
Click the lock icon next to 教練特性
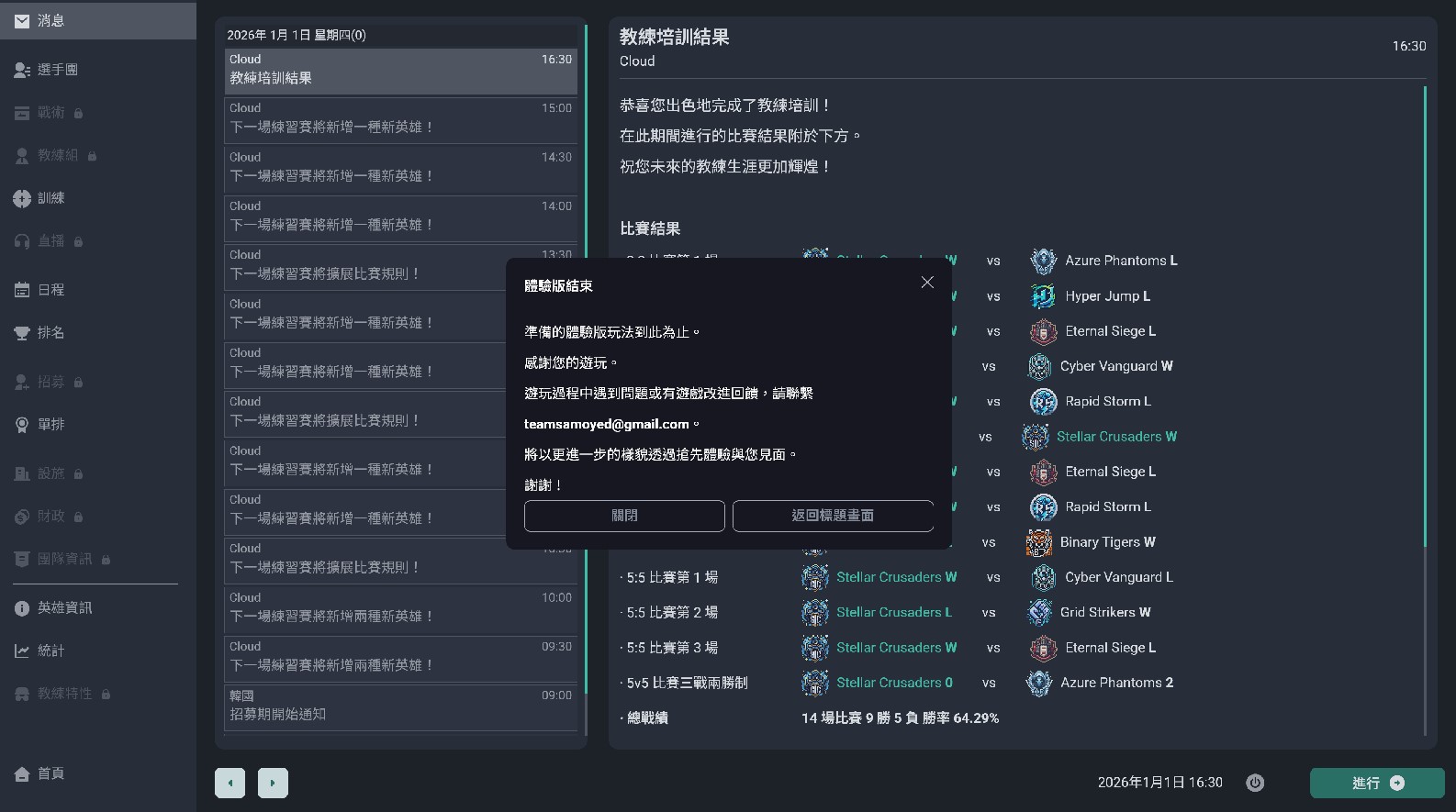[106, 694]
